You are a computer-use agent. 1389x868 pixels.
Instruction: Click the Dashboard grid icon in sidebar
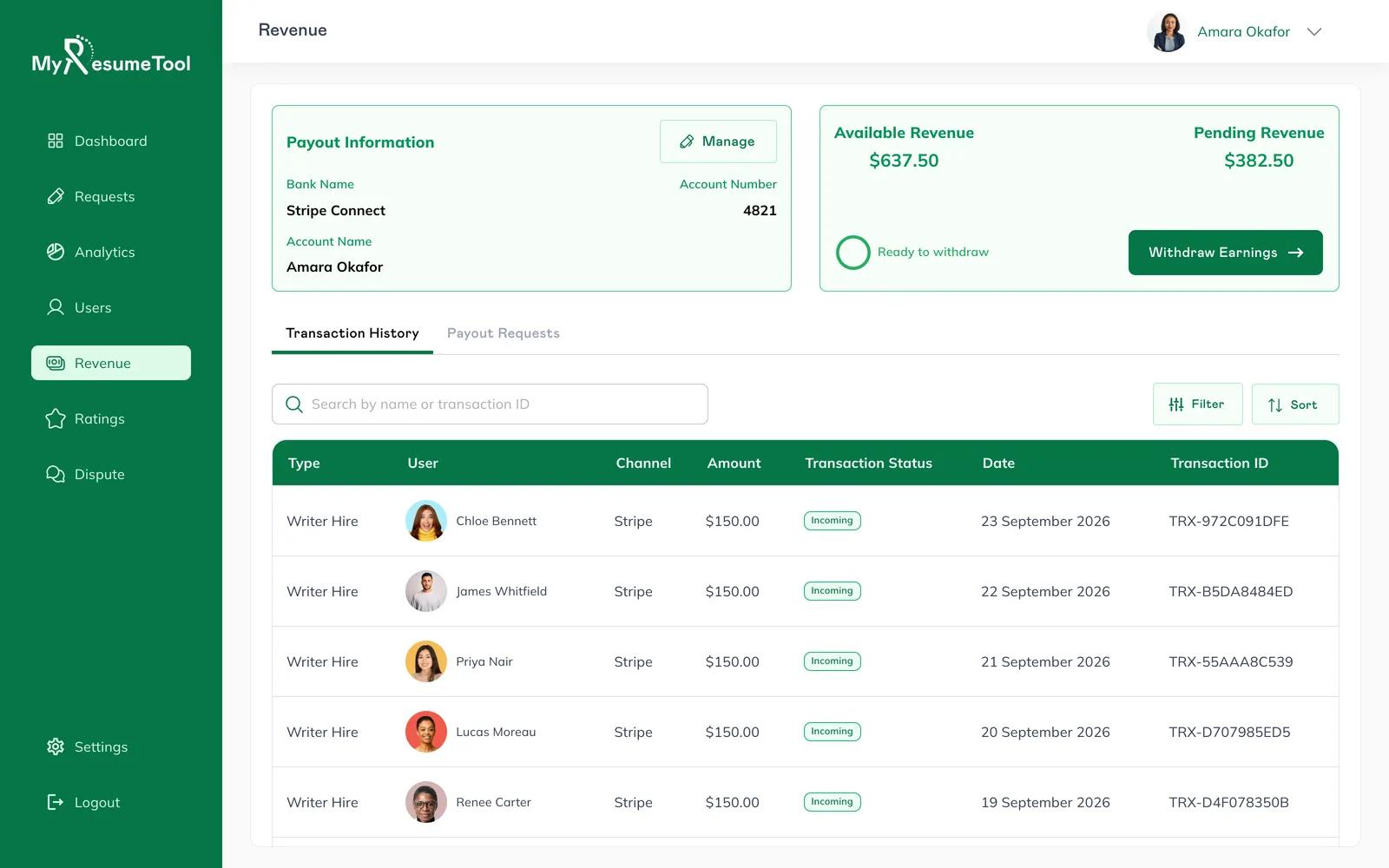click(56, 141)
